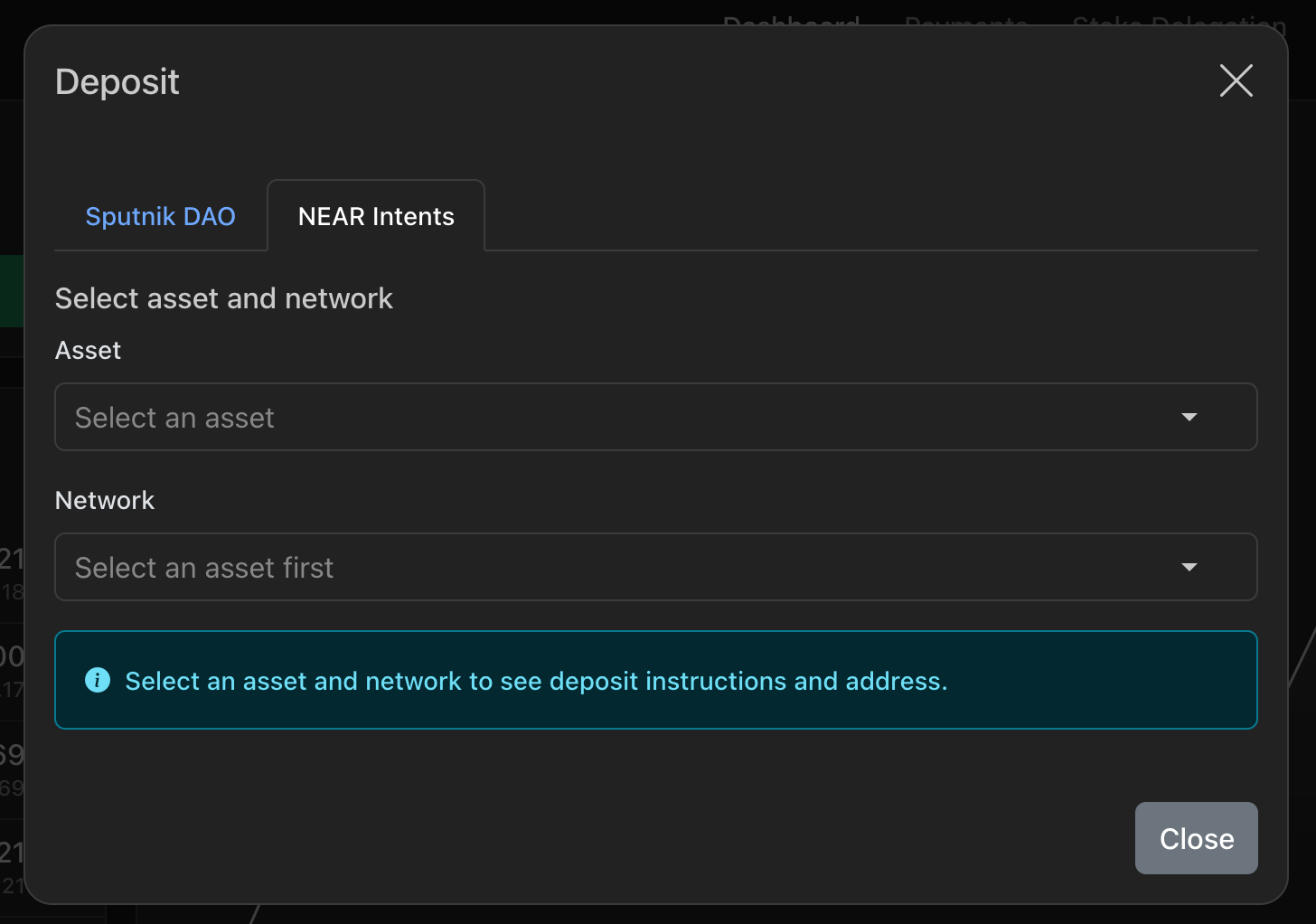The height and width of the screenshot is (924, 1316).
Task: Click the Close button
Action: pos(1196,838)
